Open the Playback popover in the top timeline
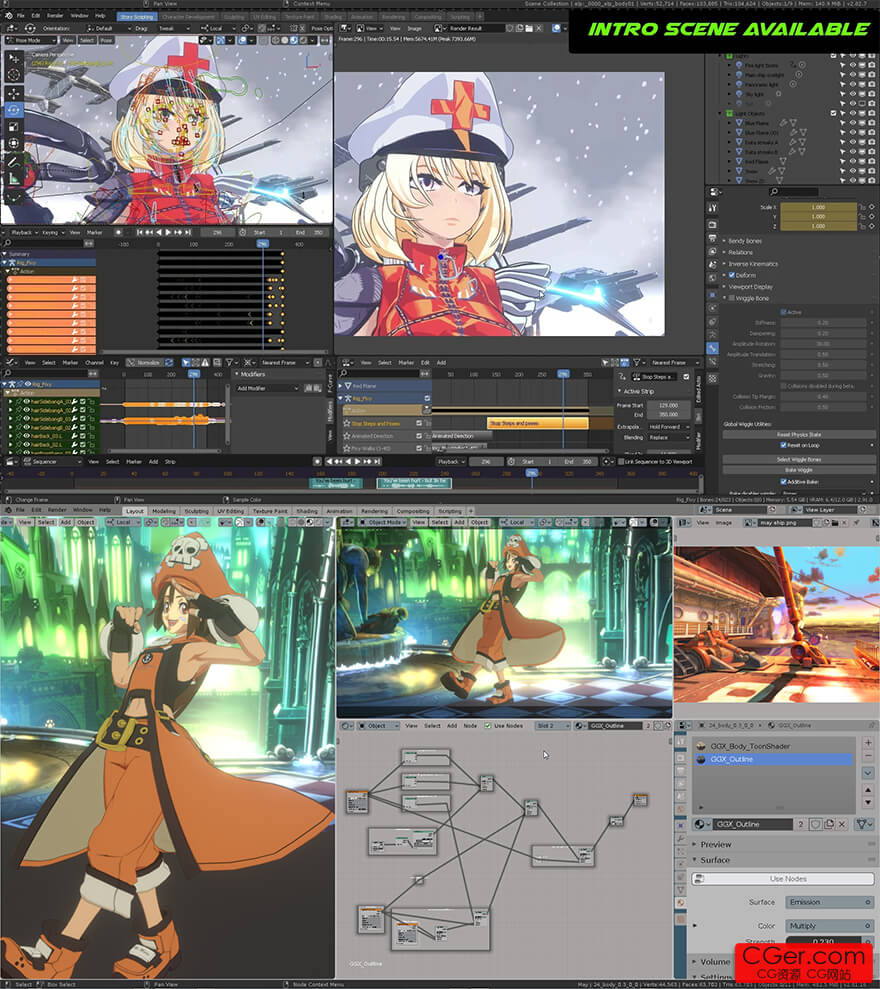This screenshot has width=880, height=989. (x=24, y=233)
